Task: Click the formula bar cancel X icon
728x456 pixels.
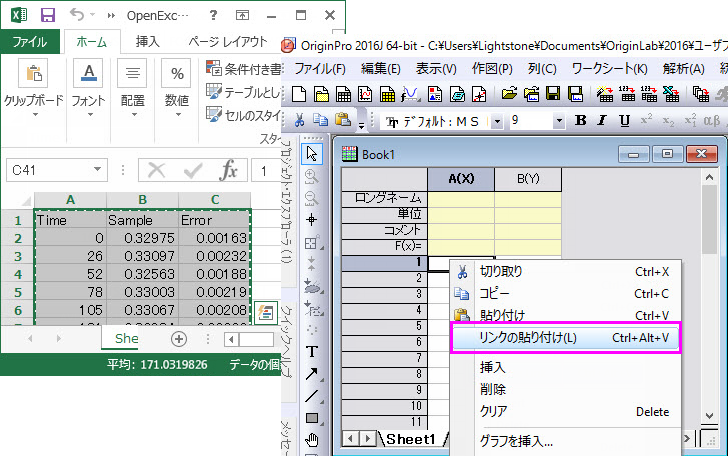Action: click(156, 170)
